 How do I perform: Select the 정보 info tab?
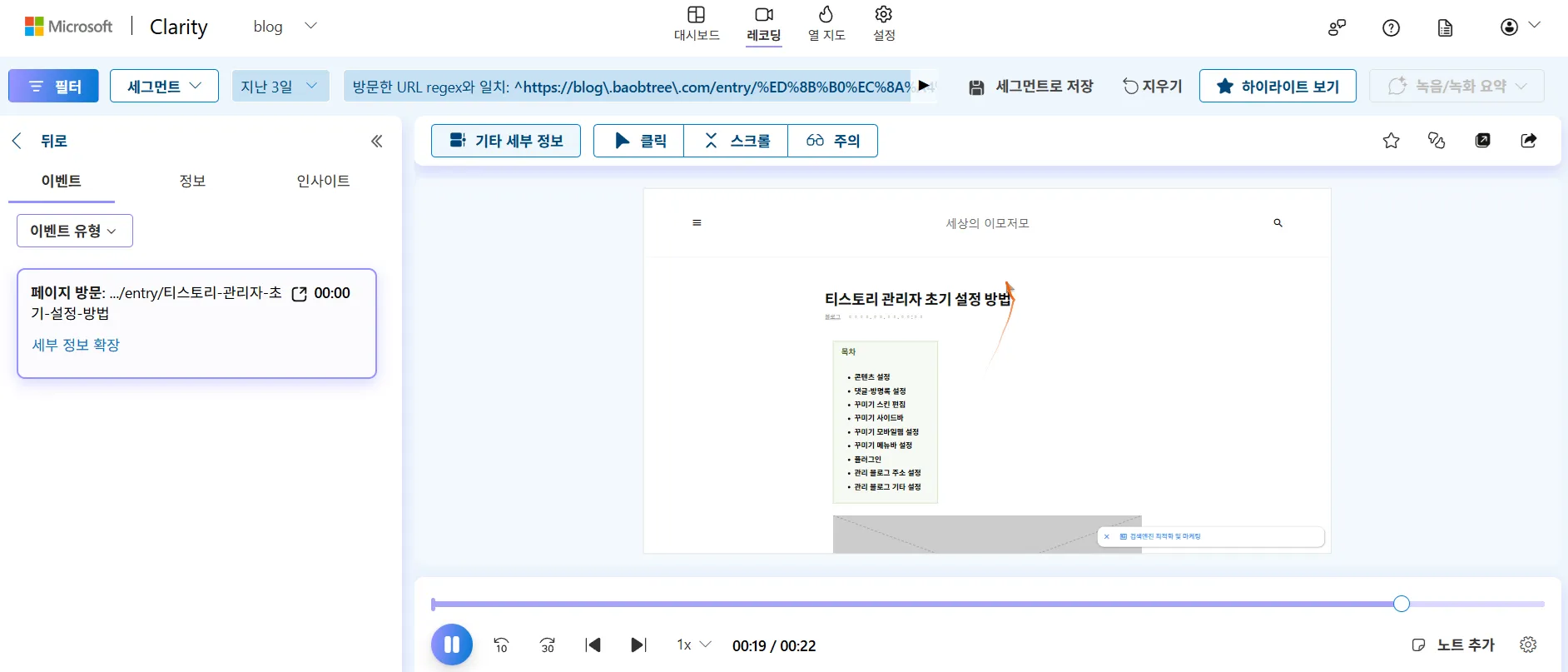(192, 181)
